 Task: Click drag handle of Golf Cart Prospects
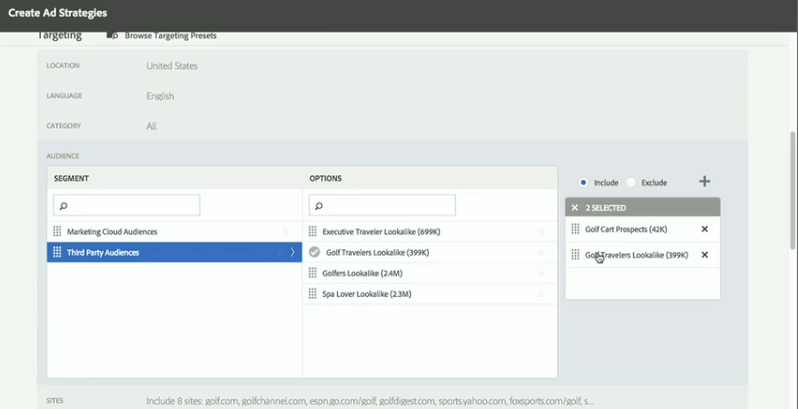point(575,229)
